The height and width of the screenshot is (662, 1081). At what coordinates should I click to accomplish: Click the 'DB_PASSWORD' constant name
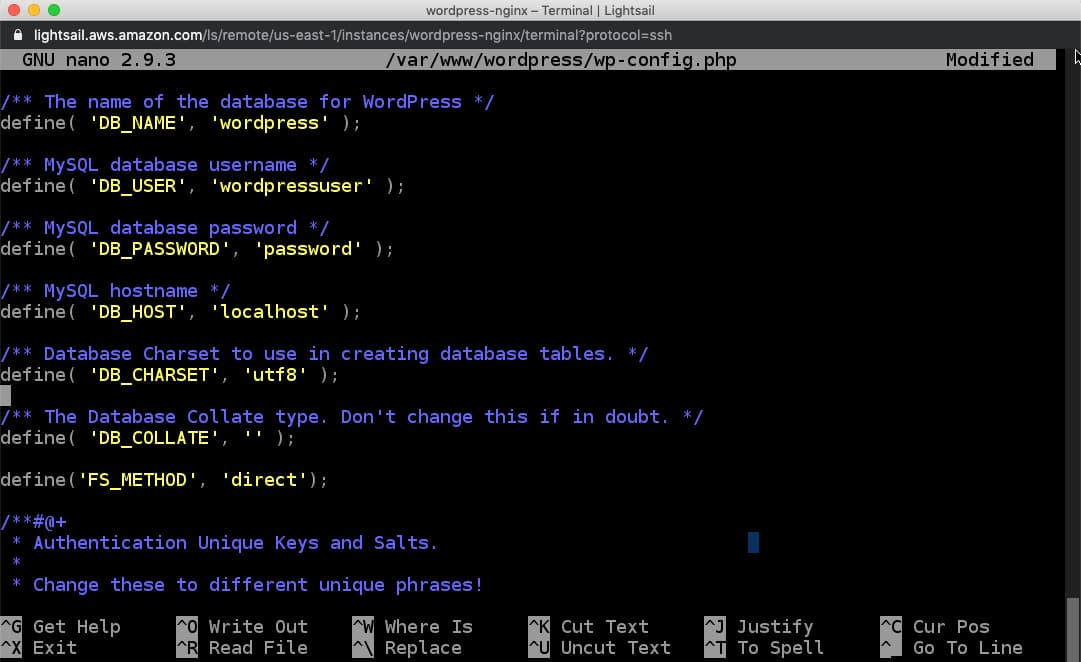[160, 248]
